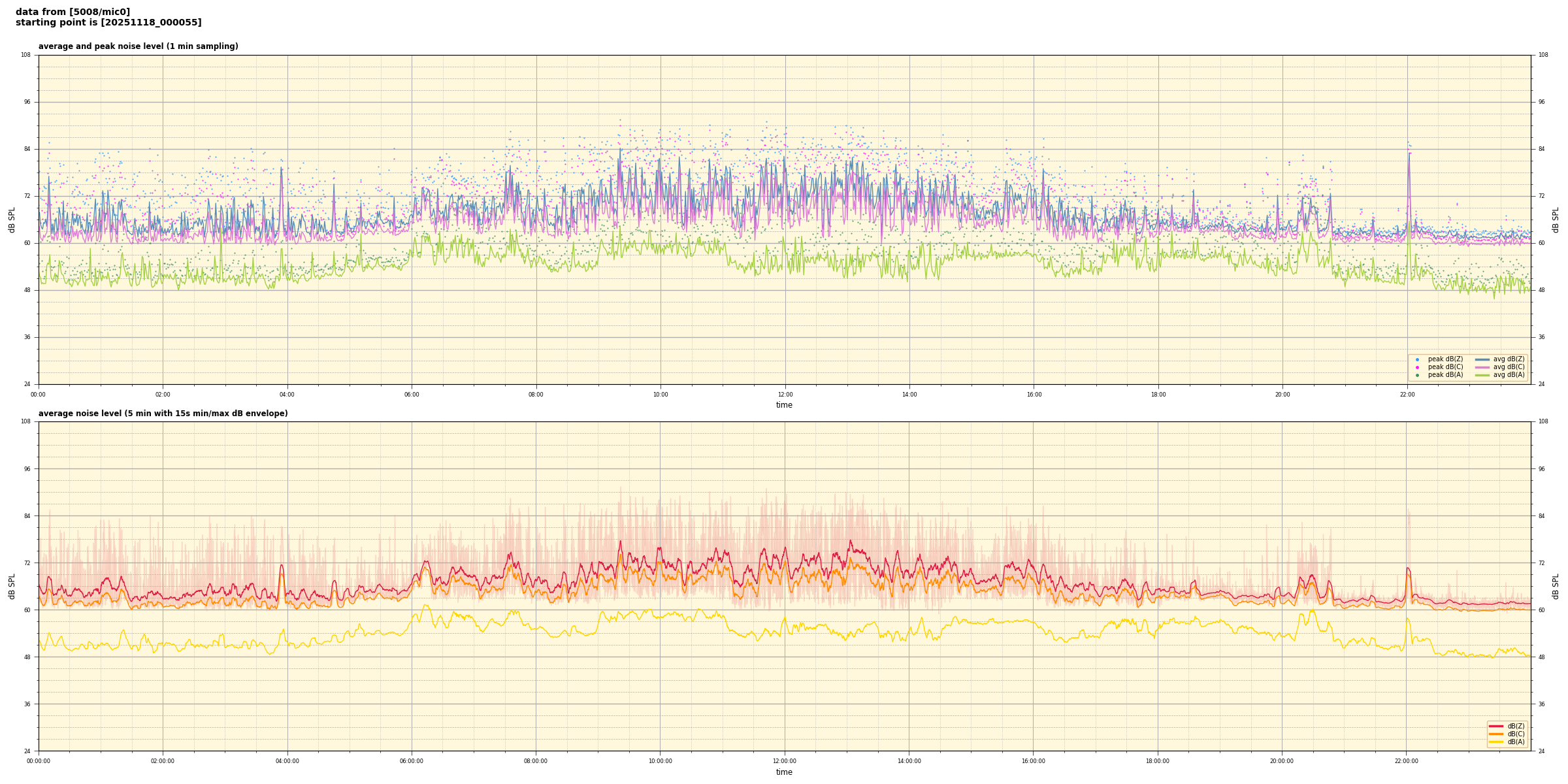Click the 'average and peak noise level' chart title

[138, 46]
